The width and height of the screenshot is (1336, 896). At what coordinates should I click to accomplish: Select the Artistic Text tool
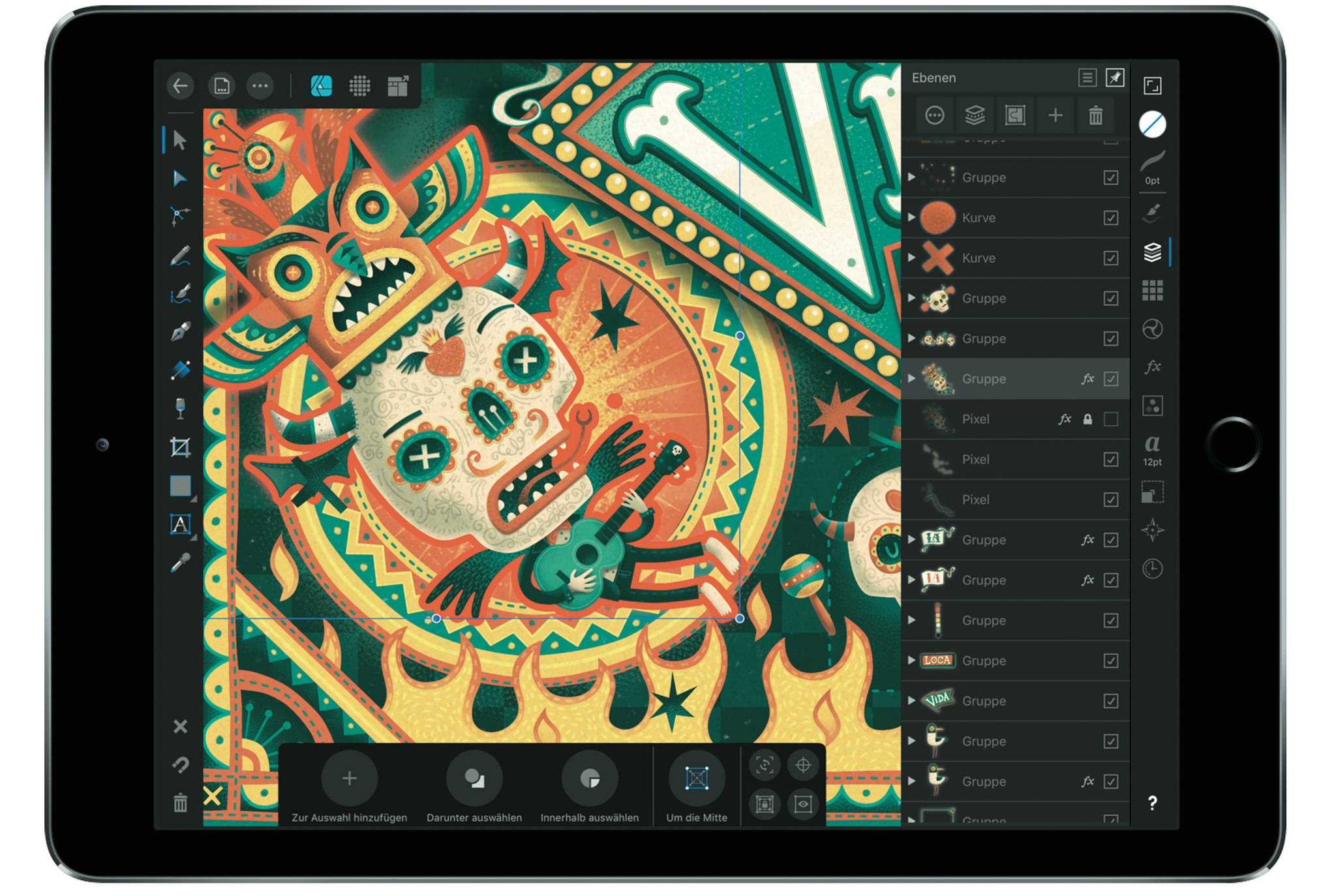pos(180,524)
